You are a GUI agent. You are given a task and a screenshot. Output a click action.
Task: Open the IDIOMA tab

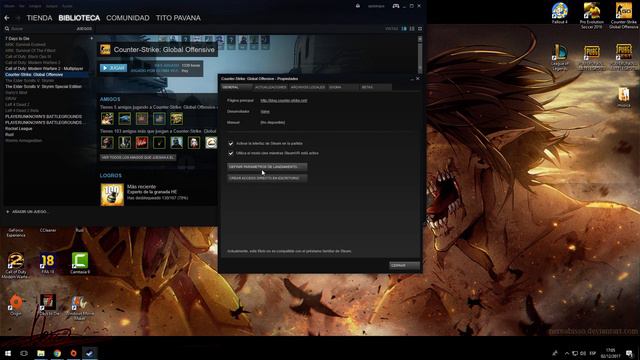click(x=343, y=87)
